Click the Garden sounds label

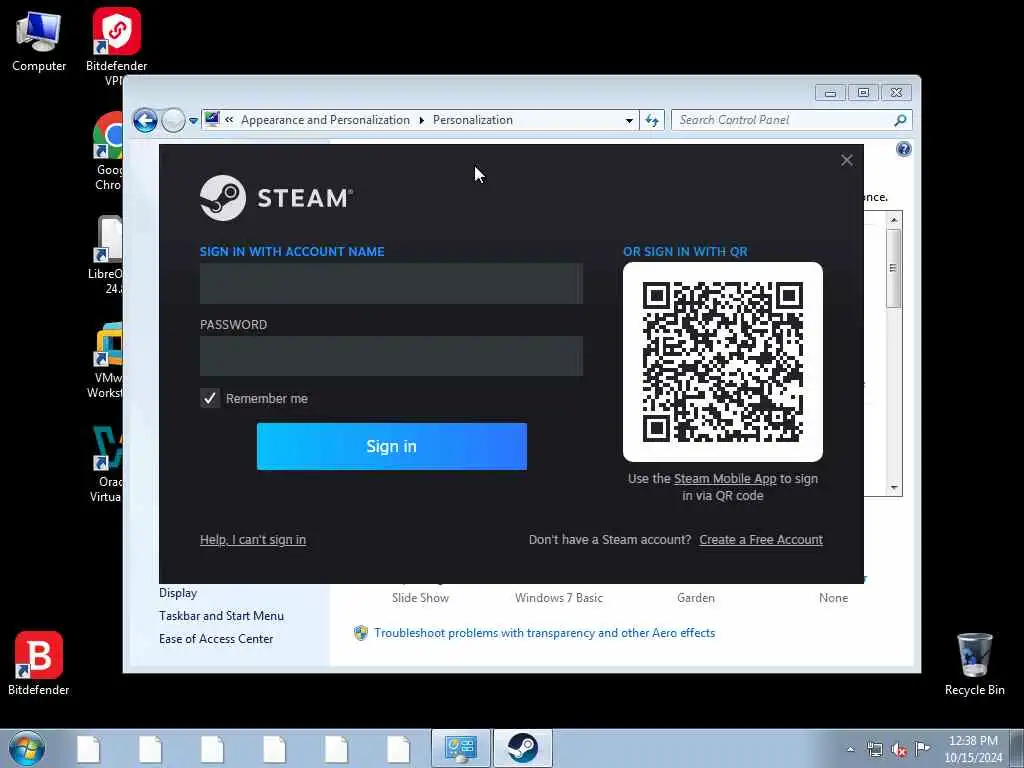[x=696, y=598]
